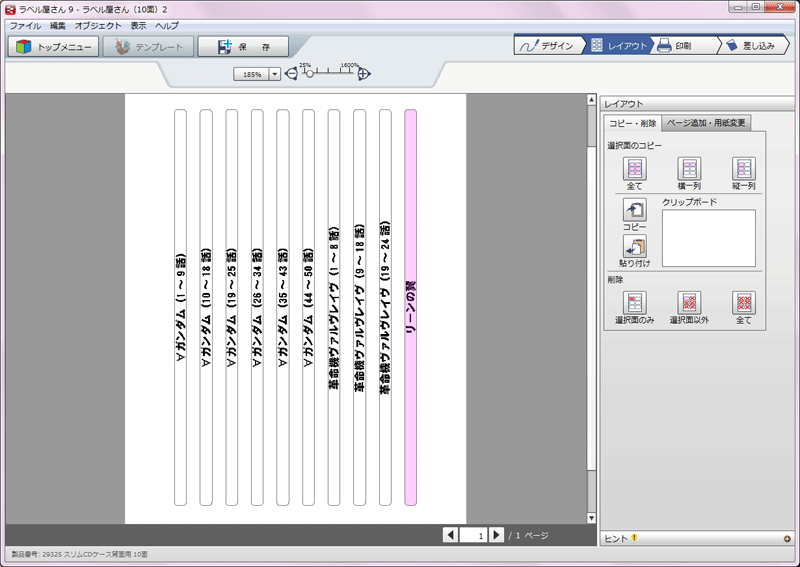Select the ∀ガンダム (26～34話) label
Screen dimensions: 800x567
(x=257, y=307)
